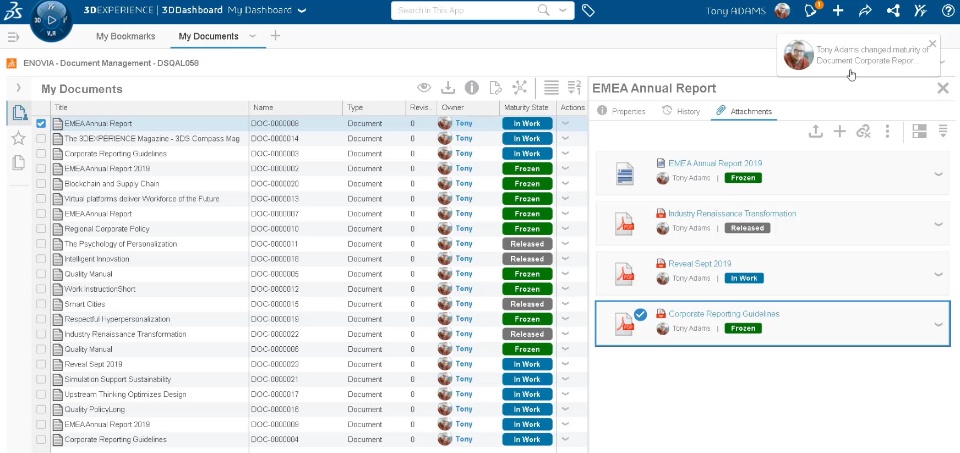Expand EMEA Annual Report 2019 attachment card
Image resolution: width=960 pixels, height=453 pixels.
pos(938,174)
